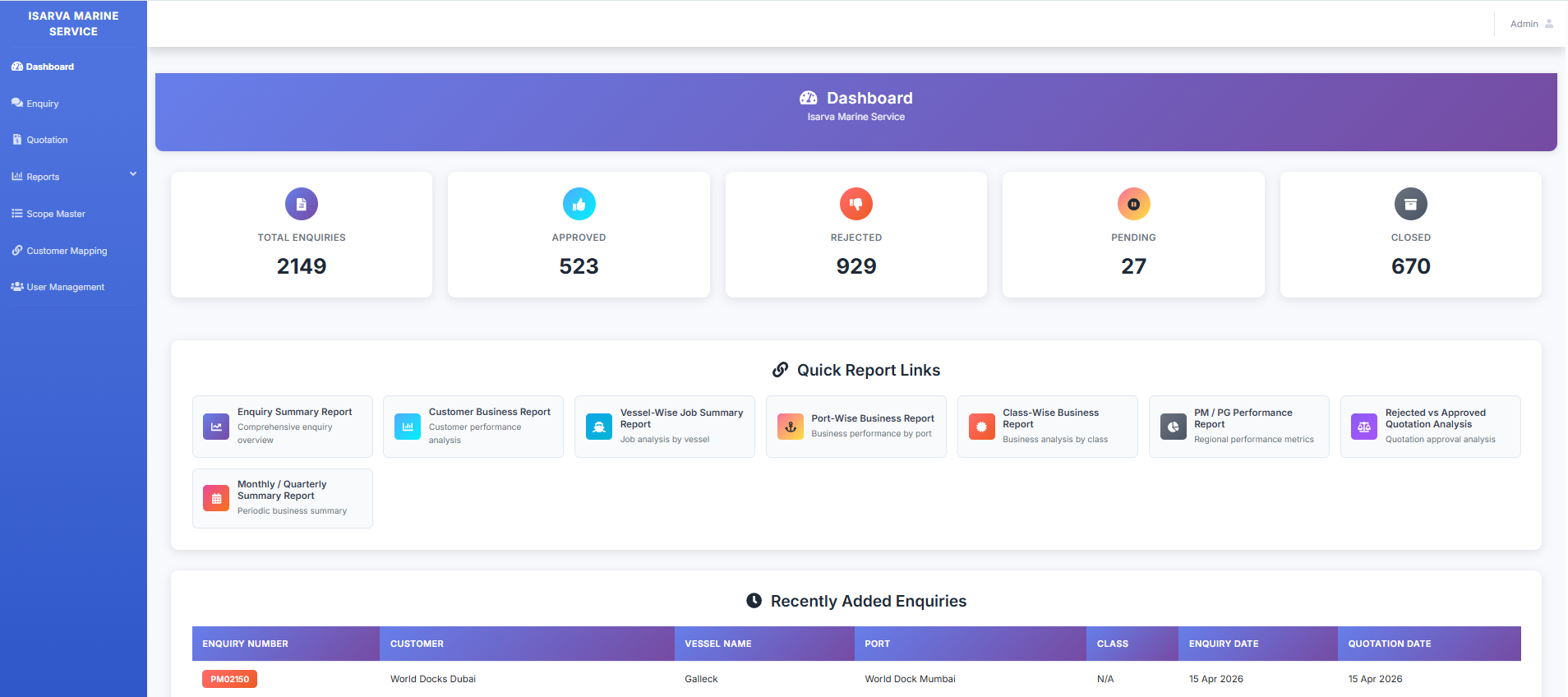Open User Management page
Image resolution: width=1568 pixels, height=697 pixels.
65,287
